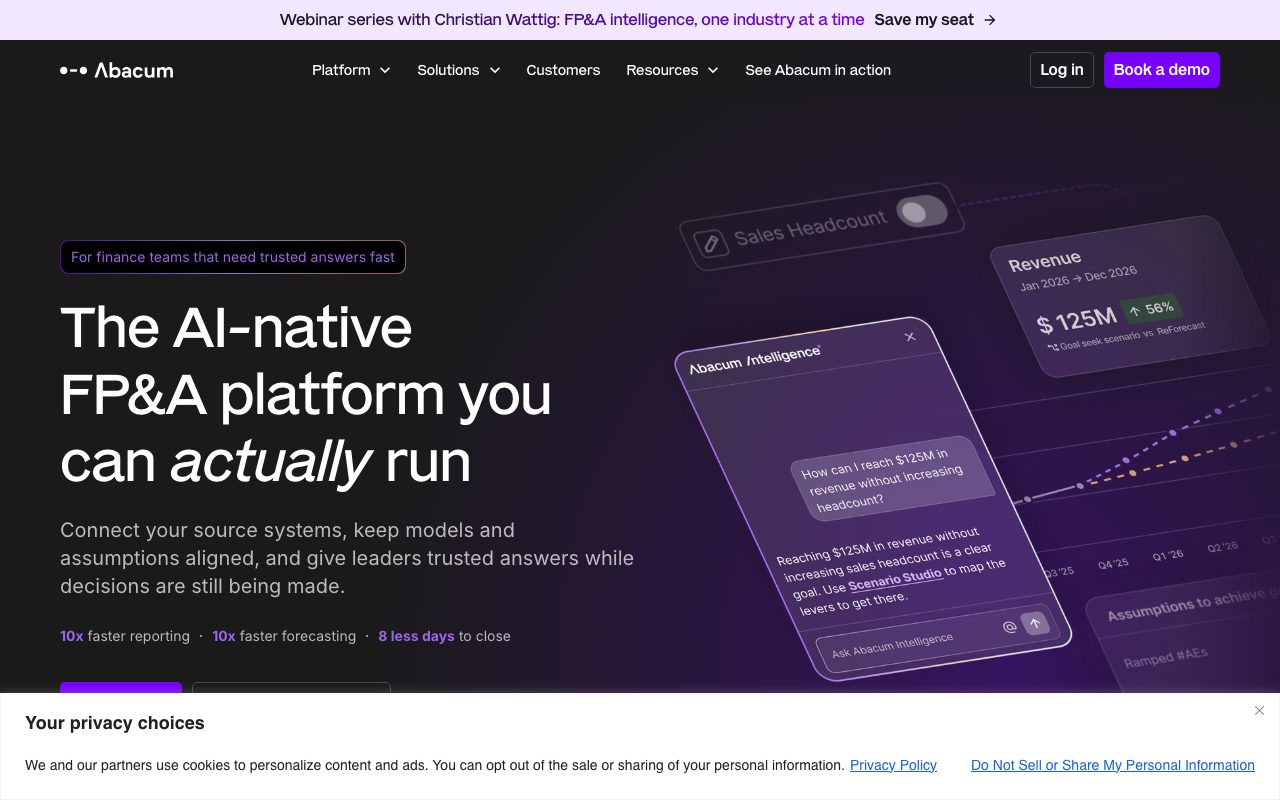Image resolution: width=1280 pixels, height=800 pixels.
Task: Click the For finance teams tagline badge
Action: pos(233,257)
